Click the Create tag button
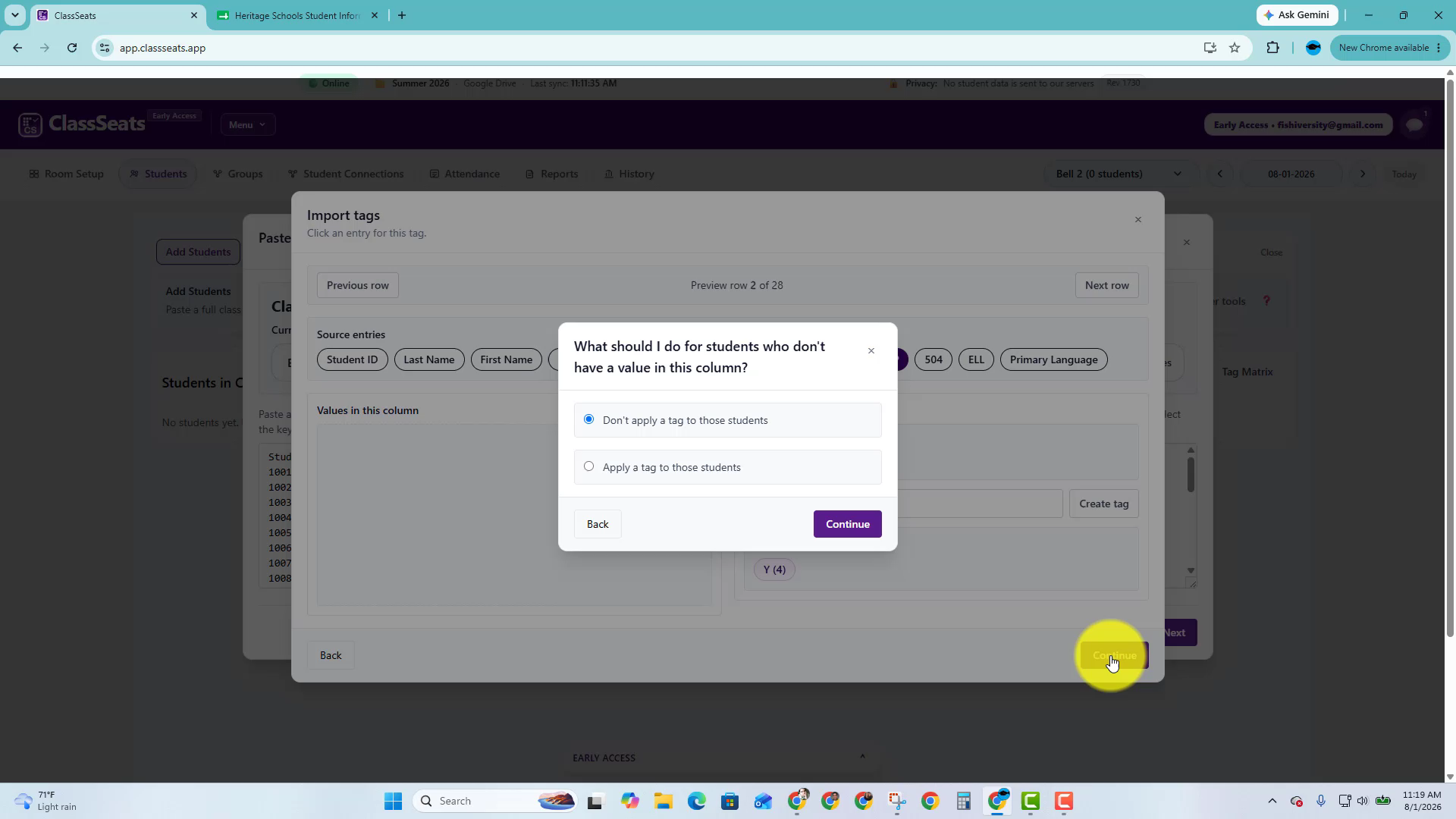 tap(1103, 504)
